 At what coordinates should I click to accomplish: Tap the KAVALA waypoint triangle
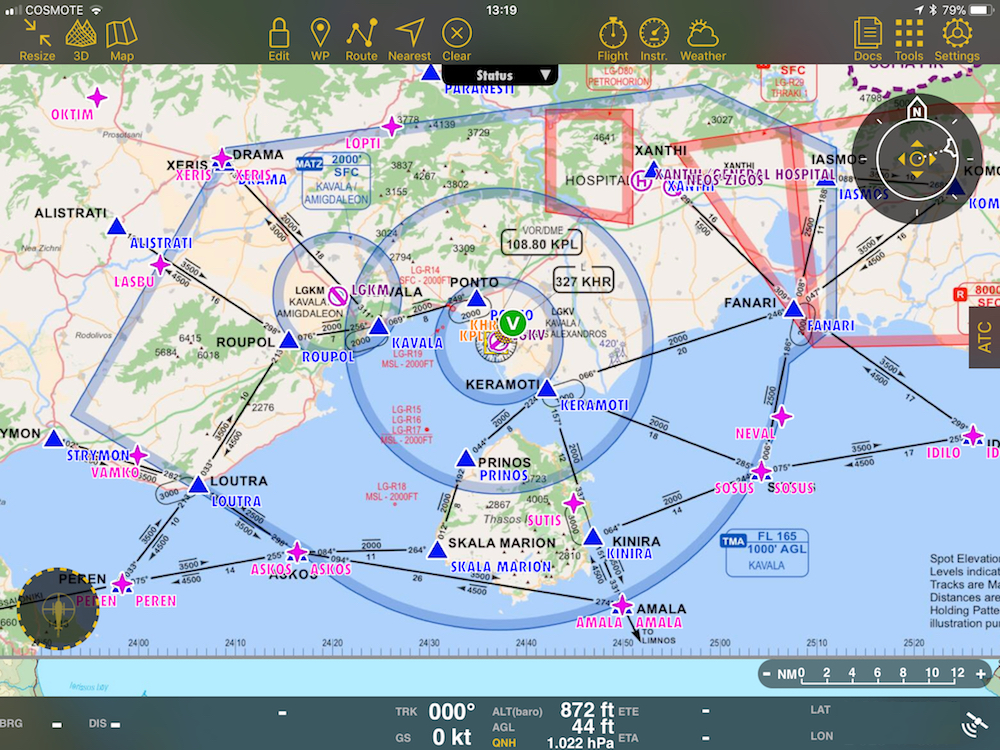[379, 327]
